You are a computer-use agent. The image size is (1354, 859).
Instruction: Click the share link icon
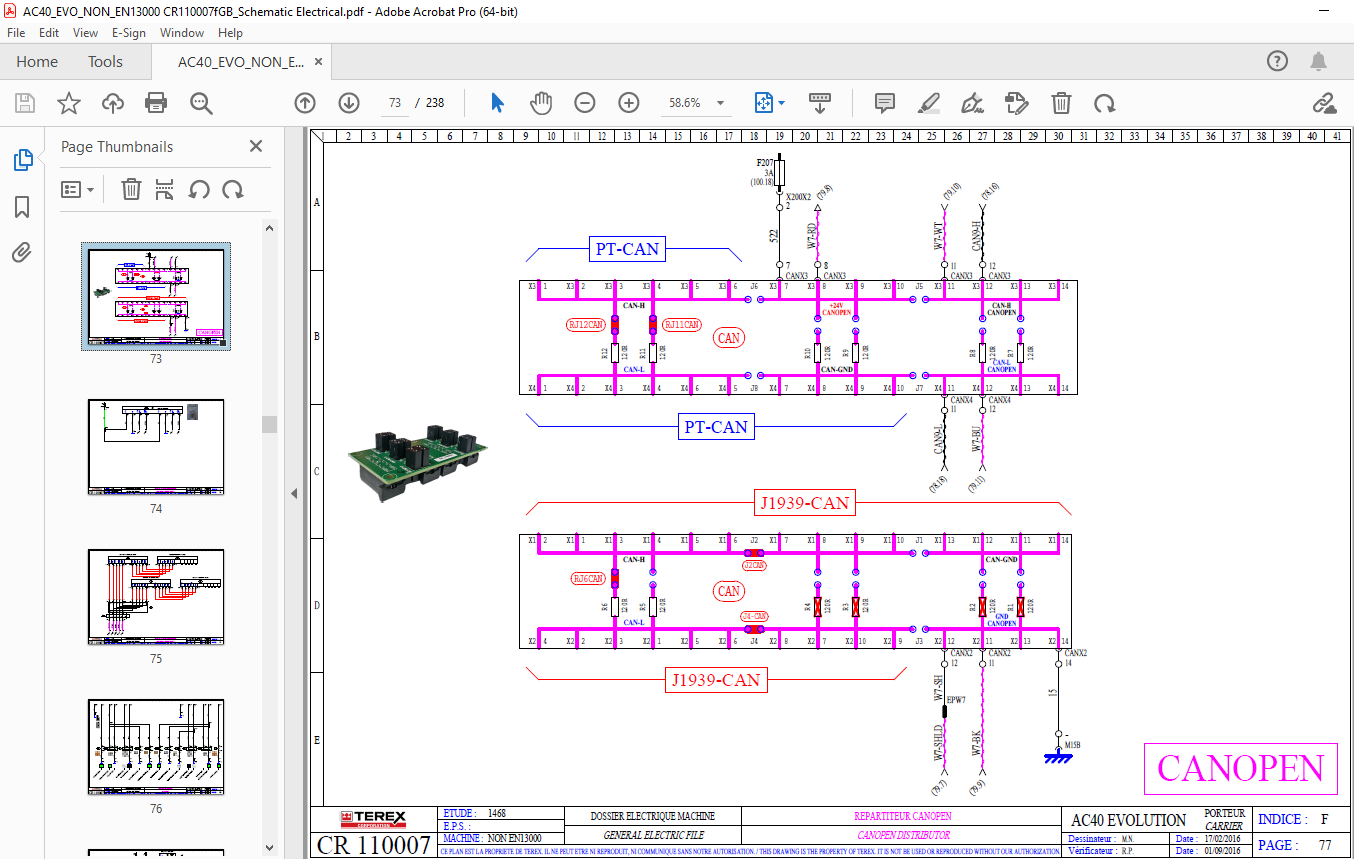(1324, 103)
